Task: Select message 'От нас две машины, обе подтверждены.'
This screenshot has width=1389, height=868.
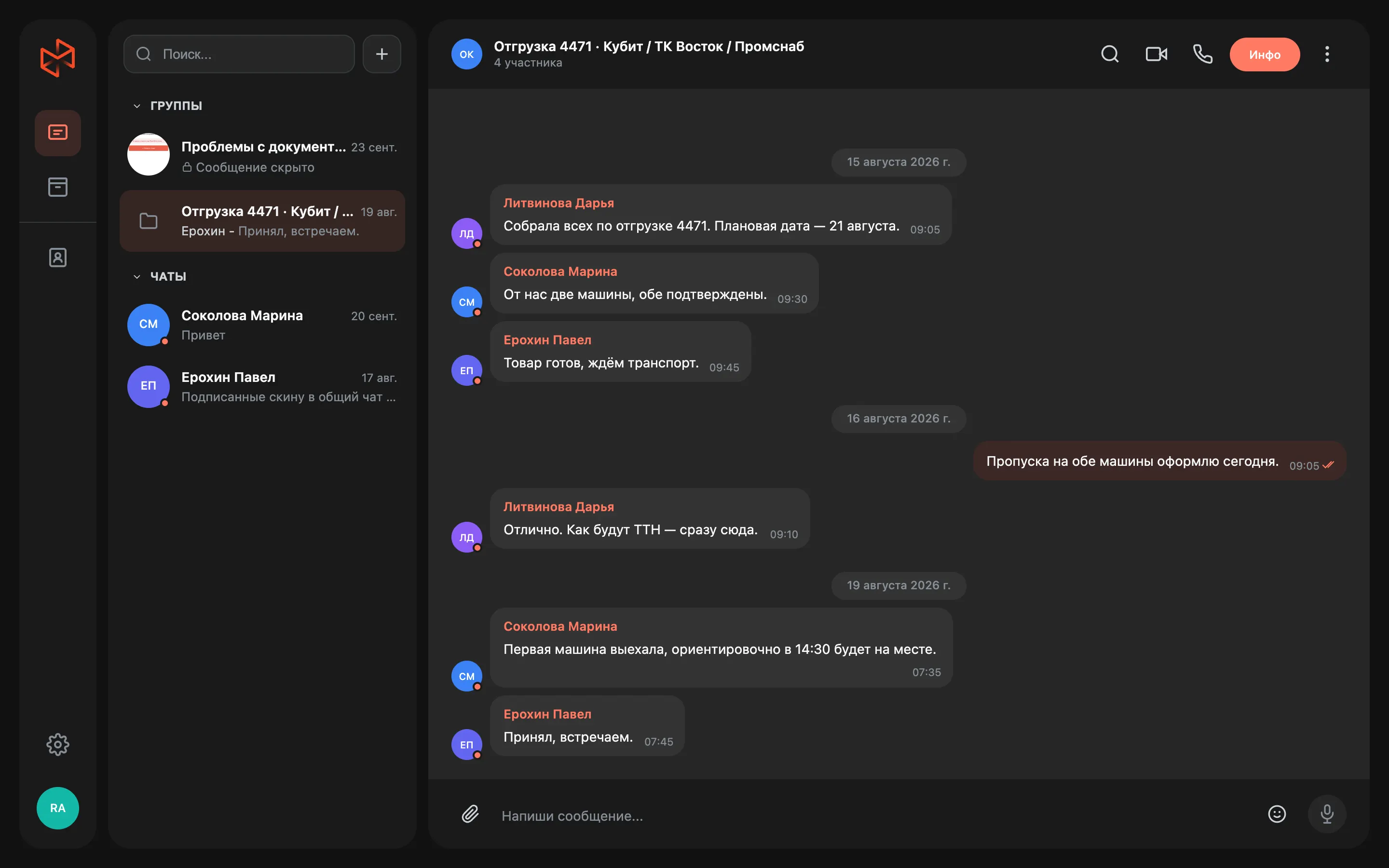Action: 654,283
